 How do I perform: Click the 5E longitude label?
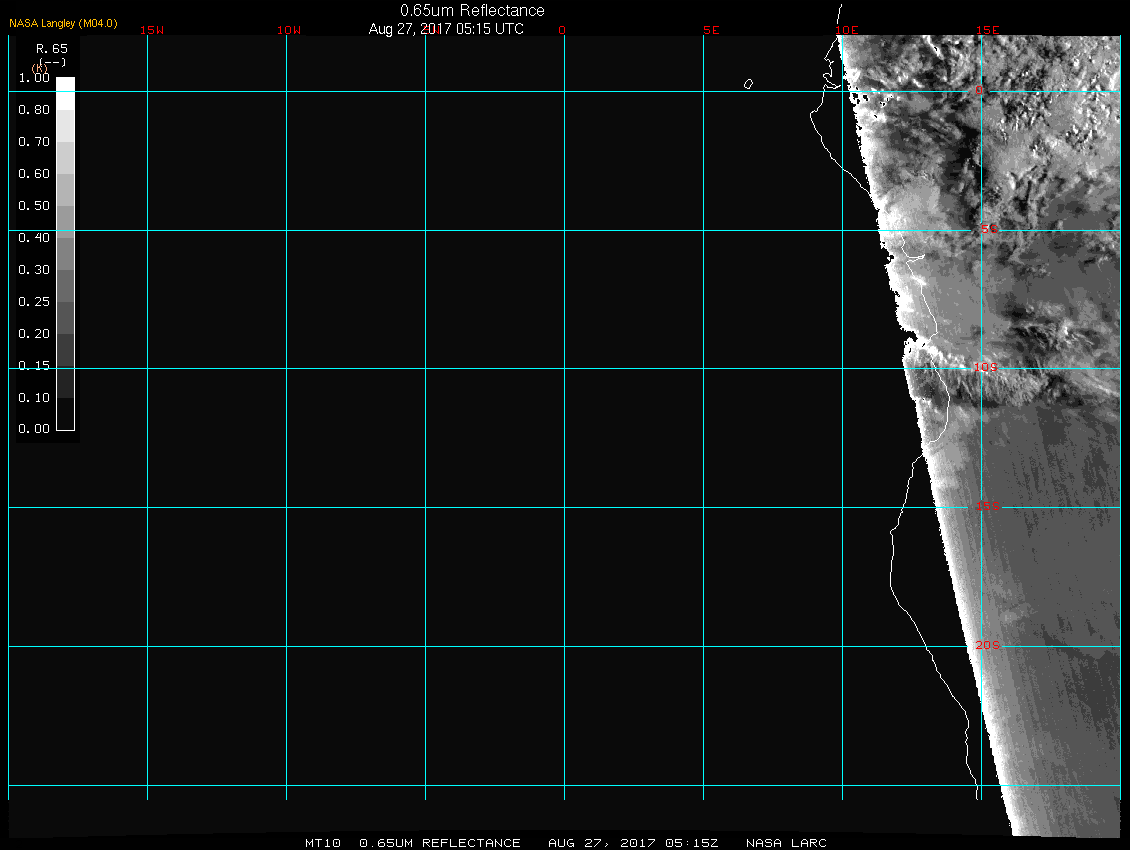coord(711,30)
